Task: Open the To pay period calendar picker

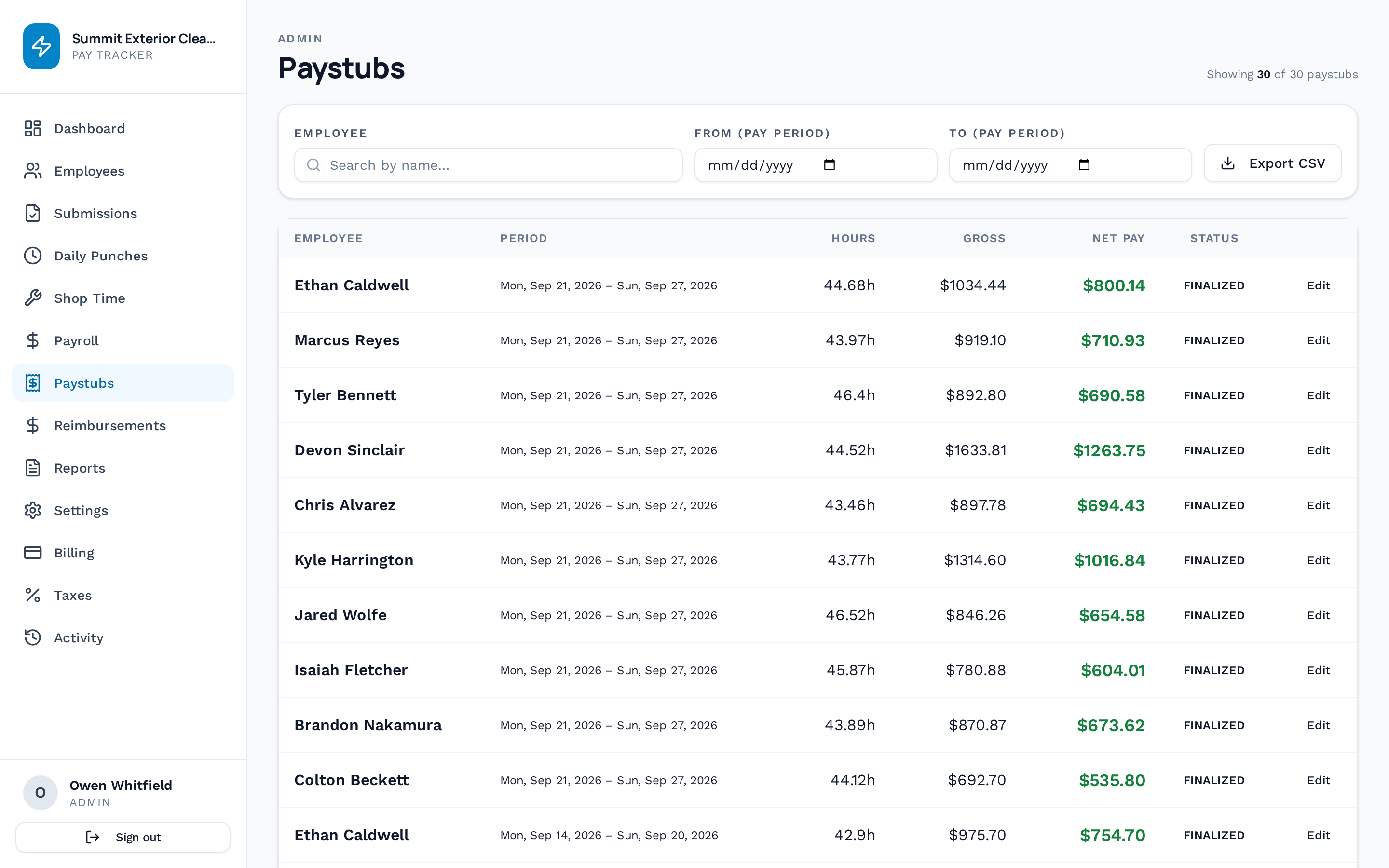Action: (1084, 165)
